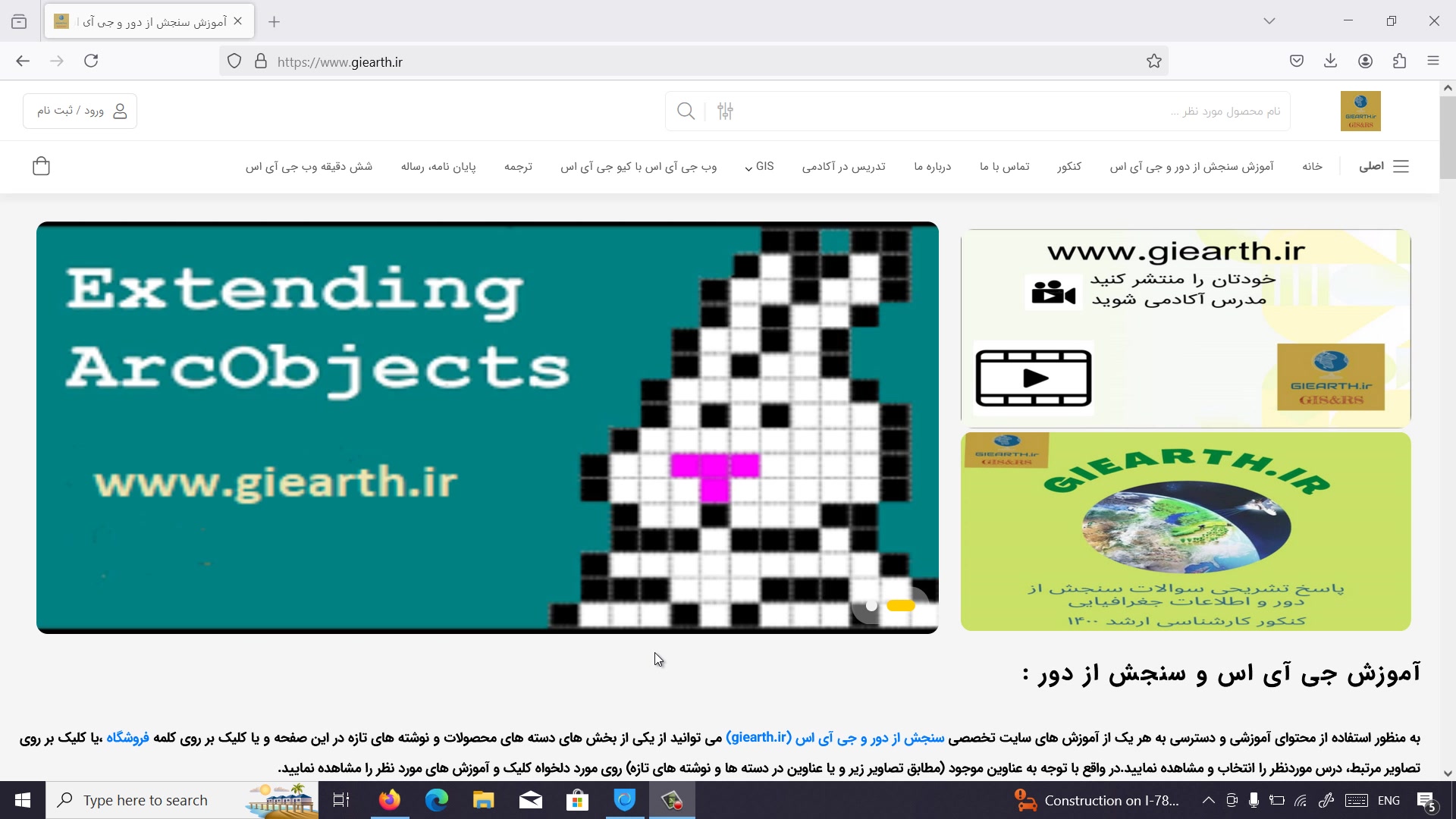Viewport: 1456px width, 819px height.
Task: Open Firefox from the taskbar
Action: click(x=390, y=800)
